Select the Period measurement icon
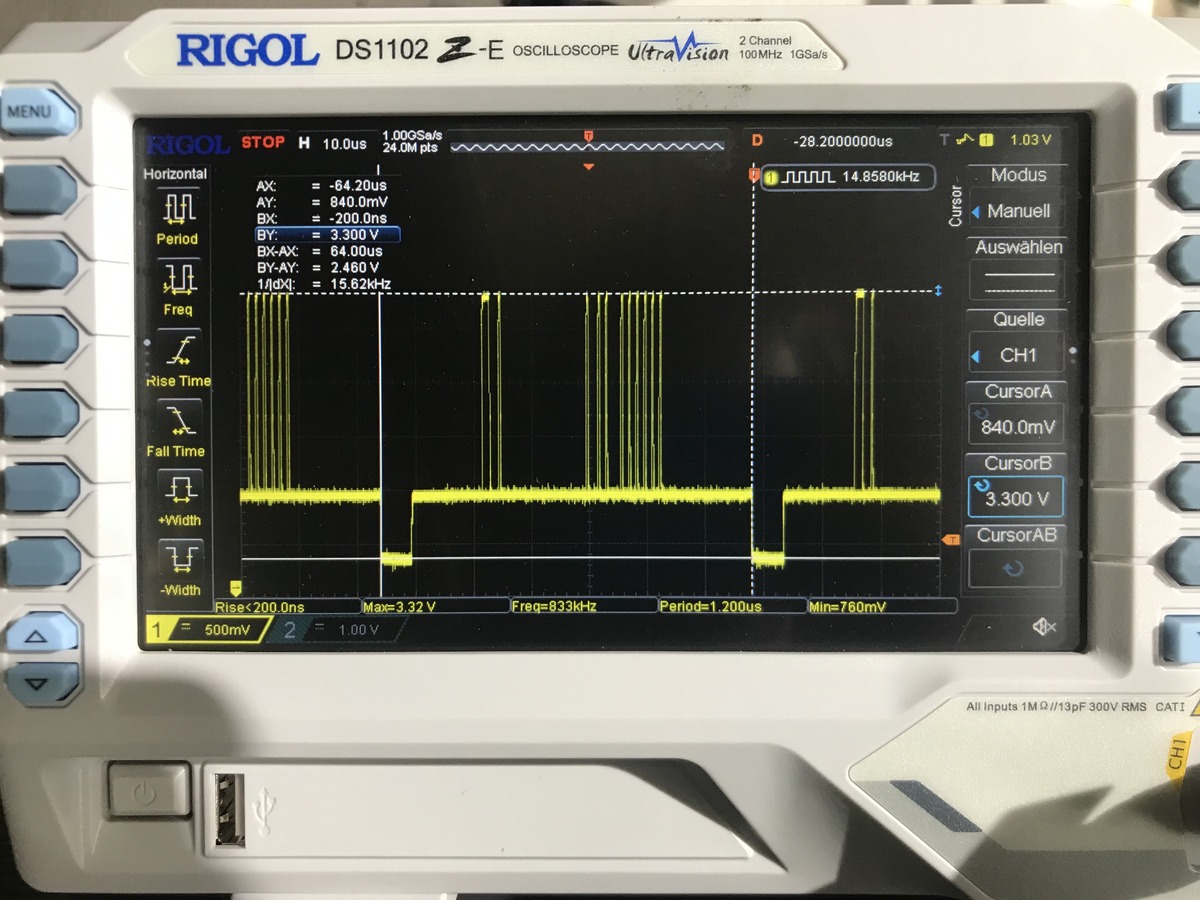Viewport: 1200px width, 900px height. tap(180, 209)
